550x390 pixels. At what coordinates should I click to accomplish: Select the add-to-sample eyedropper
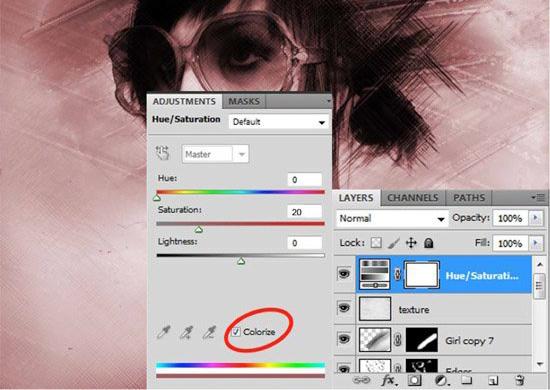[x=187, y=332]
